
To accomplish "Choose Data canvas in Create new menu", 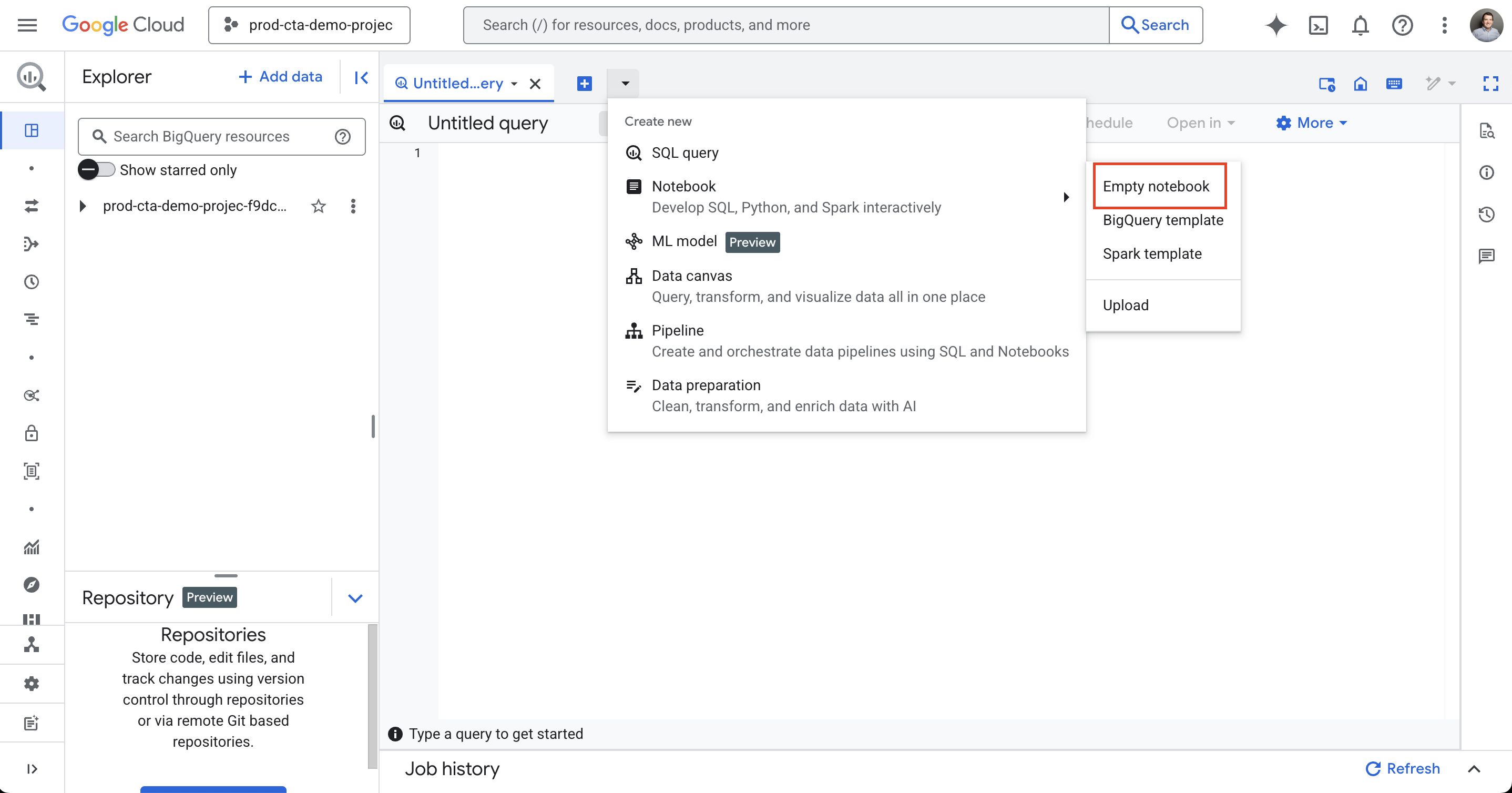I will [692, 276].
